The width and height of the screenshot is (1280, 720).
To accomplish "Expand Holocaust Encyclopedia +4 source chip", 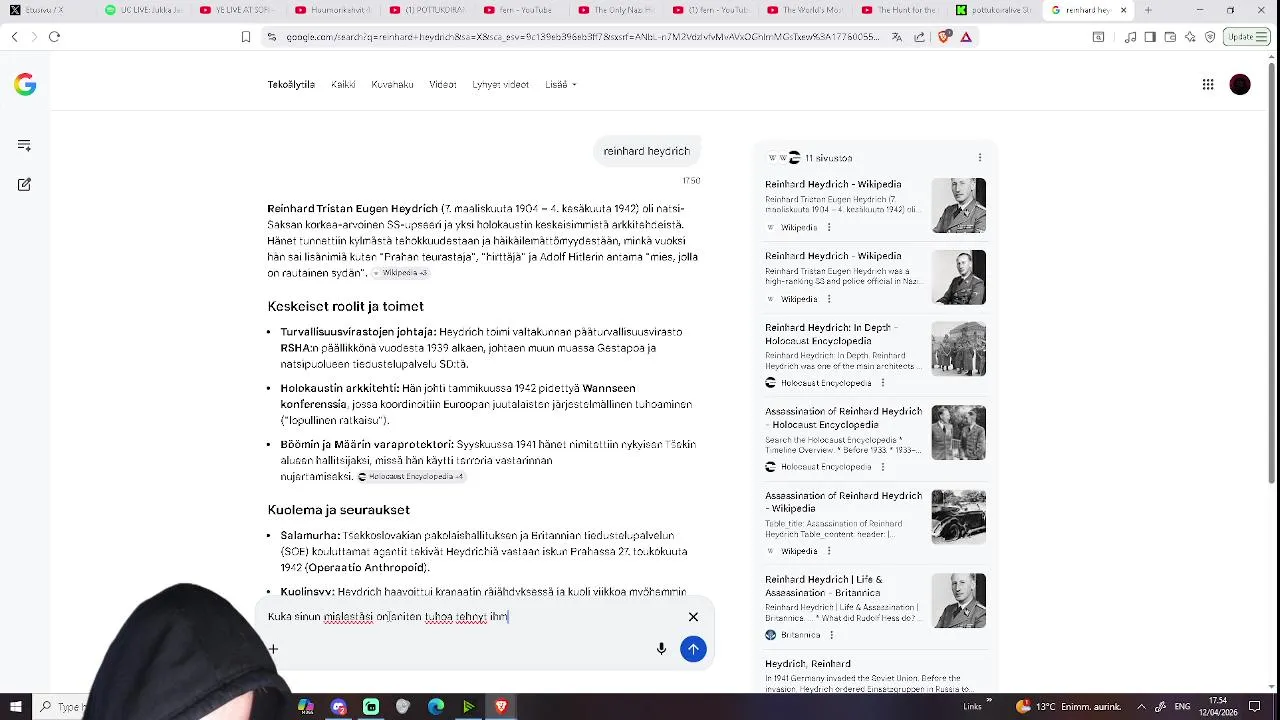I will click(x=412, y=477).
